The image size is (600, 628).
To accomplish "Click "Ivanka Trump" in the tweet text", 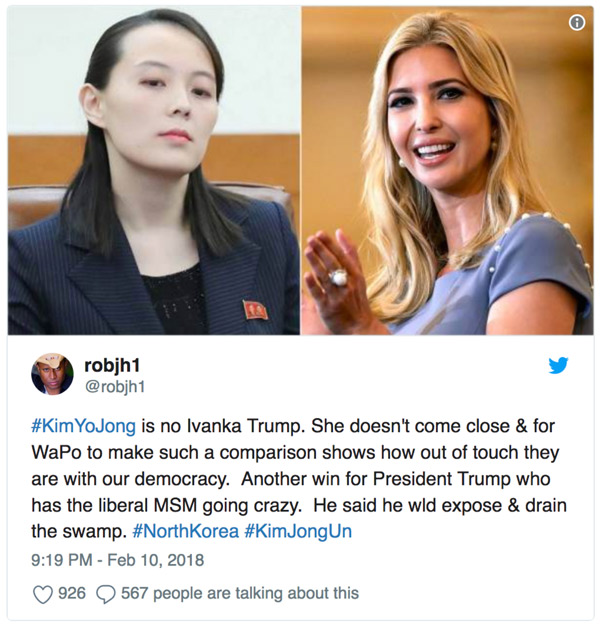I will 244,426.
